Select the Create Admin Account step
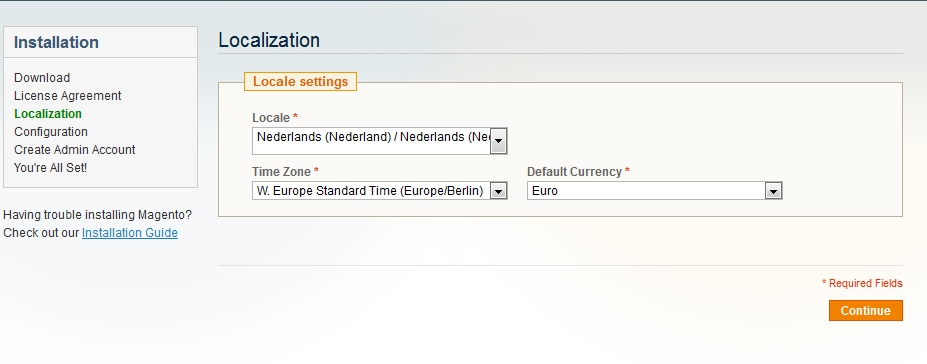This screenshot has width=927, height=364. click(x=74, y=150)
